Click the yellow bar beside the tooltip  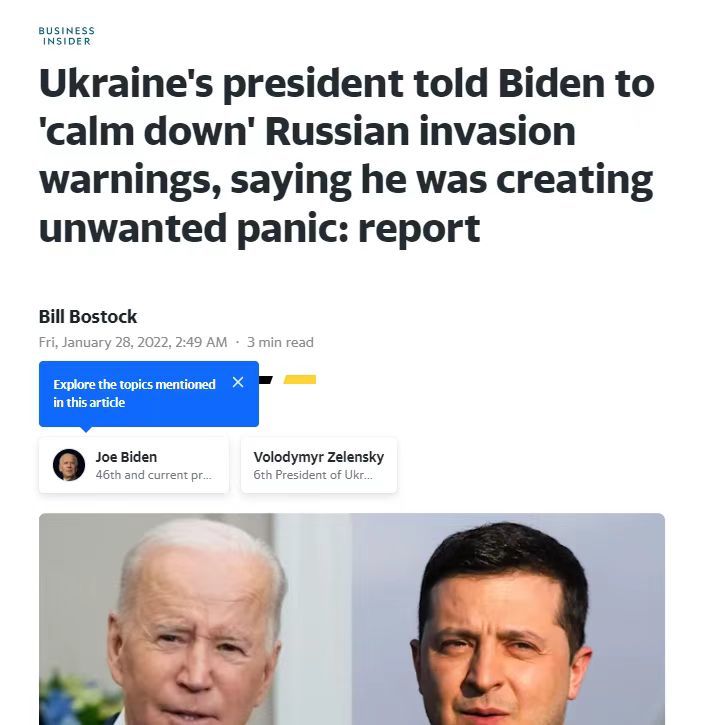(300, 380)
